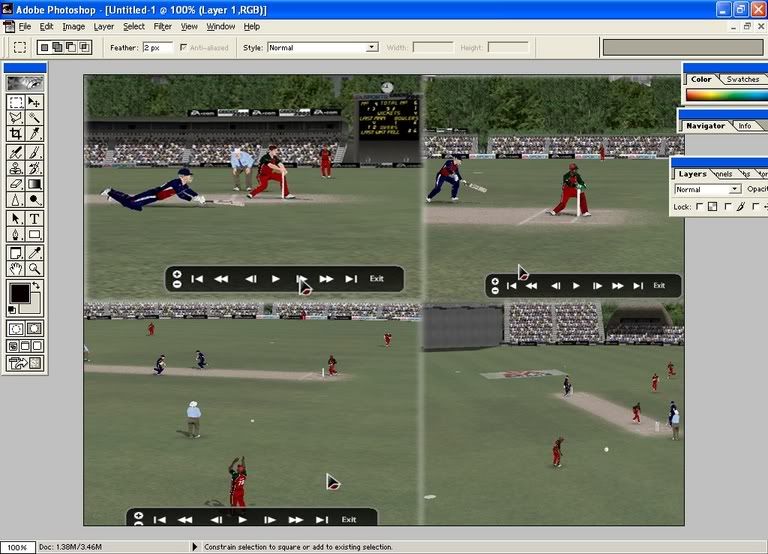The image size is (768, 554).
Task: Switch to Standard editing mode
Action: [16, 329]
